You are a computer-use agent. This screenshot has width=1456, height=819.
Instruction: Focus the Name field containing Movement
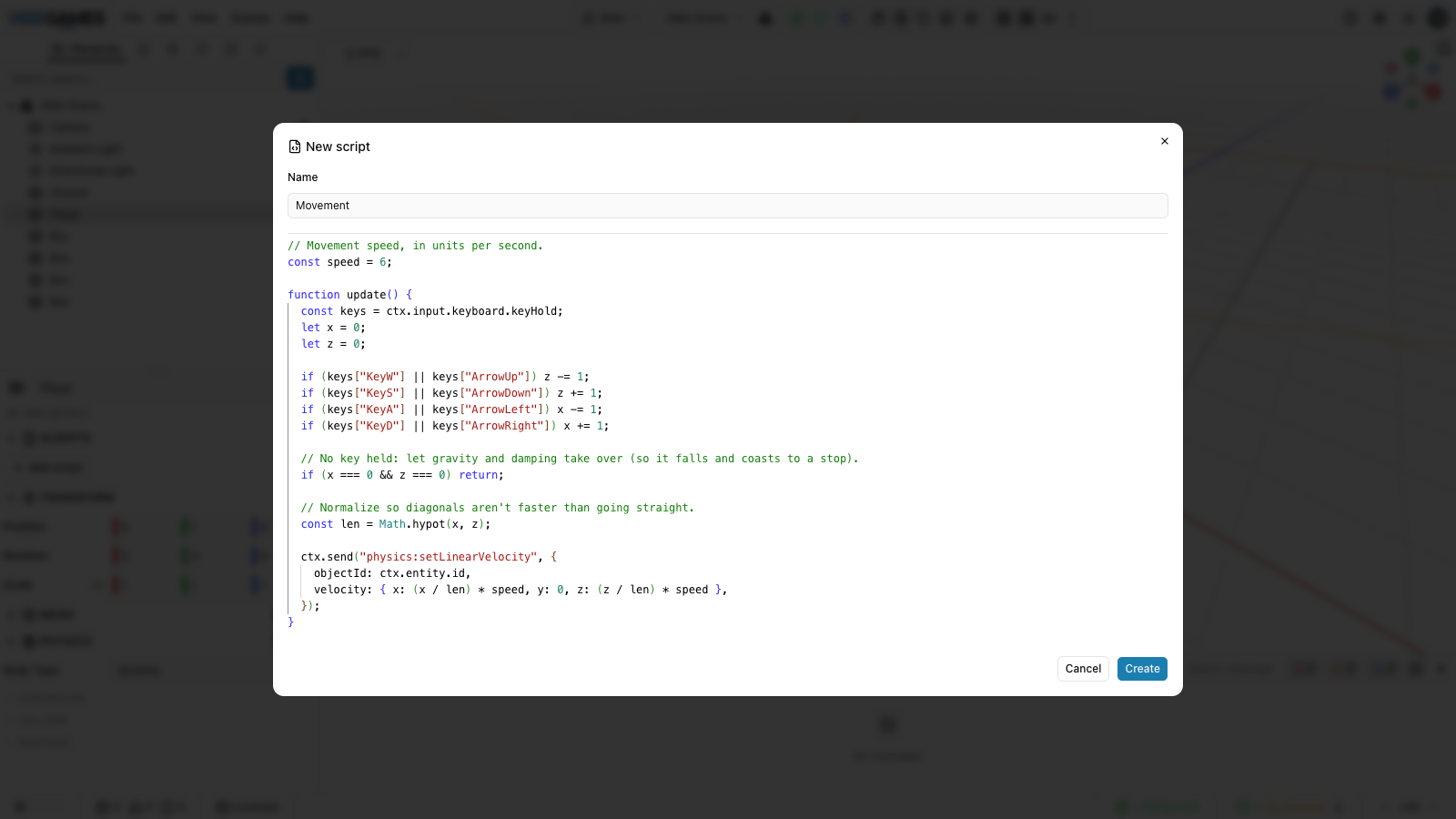(x=728, y=206)
